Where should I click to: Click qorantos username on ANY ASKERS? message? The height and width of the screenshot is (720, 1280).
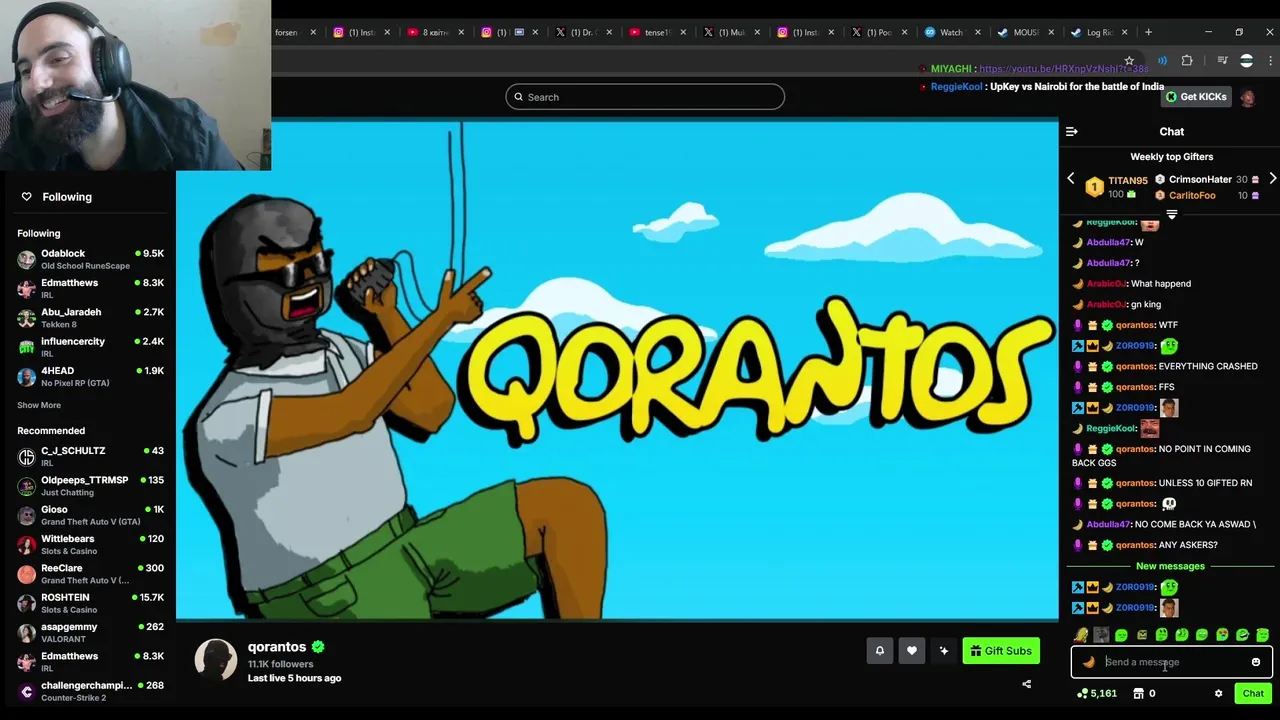[1135, 545]
